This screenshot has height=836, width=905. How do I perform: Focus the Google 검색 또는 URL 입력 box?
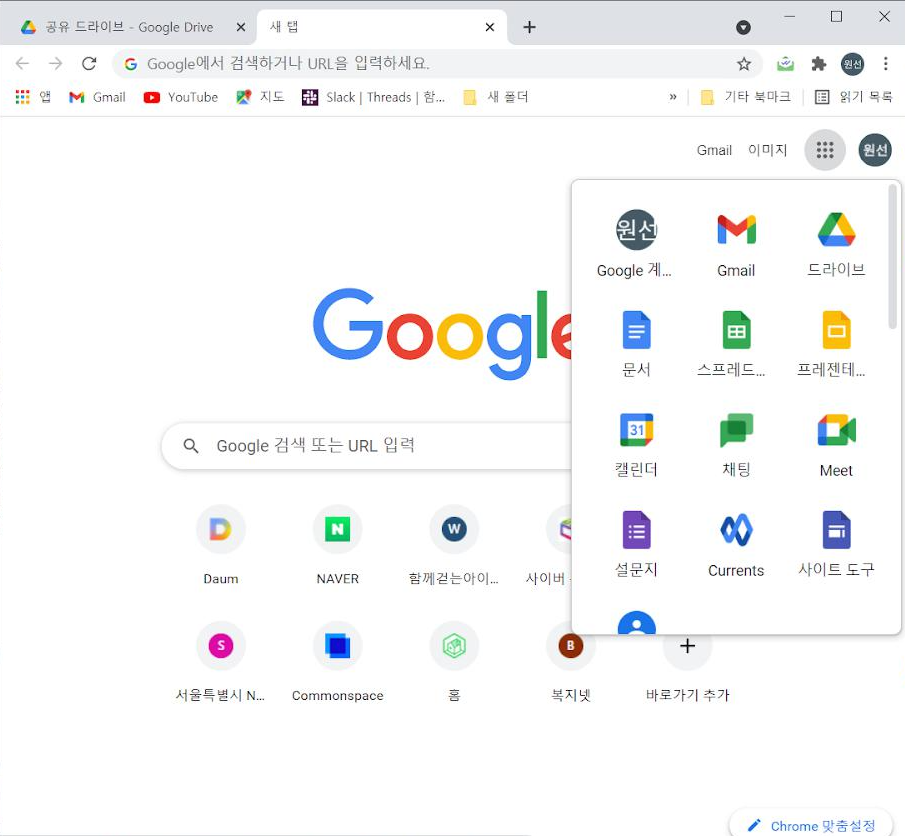(369, 446)
